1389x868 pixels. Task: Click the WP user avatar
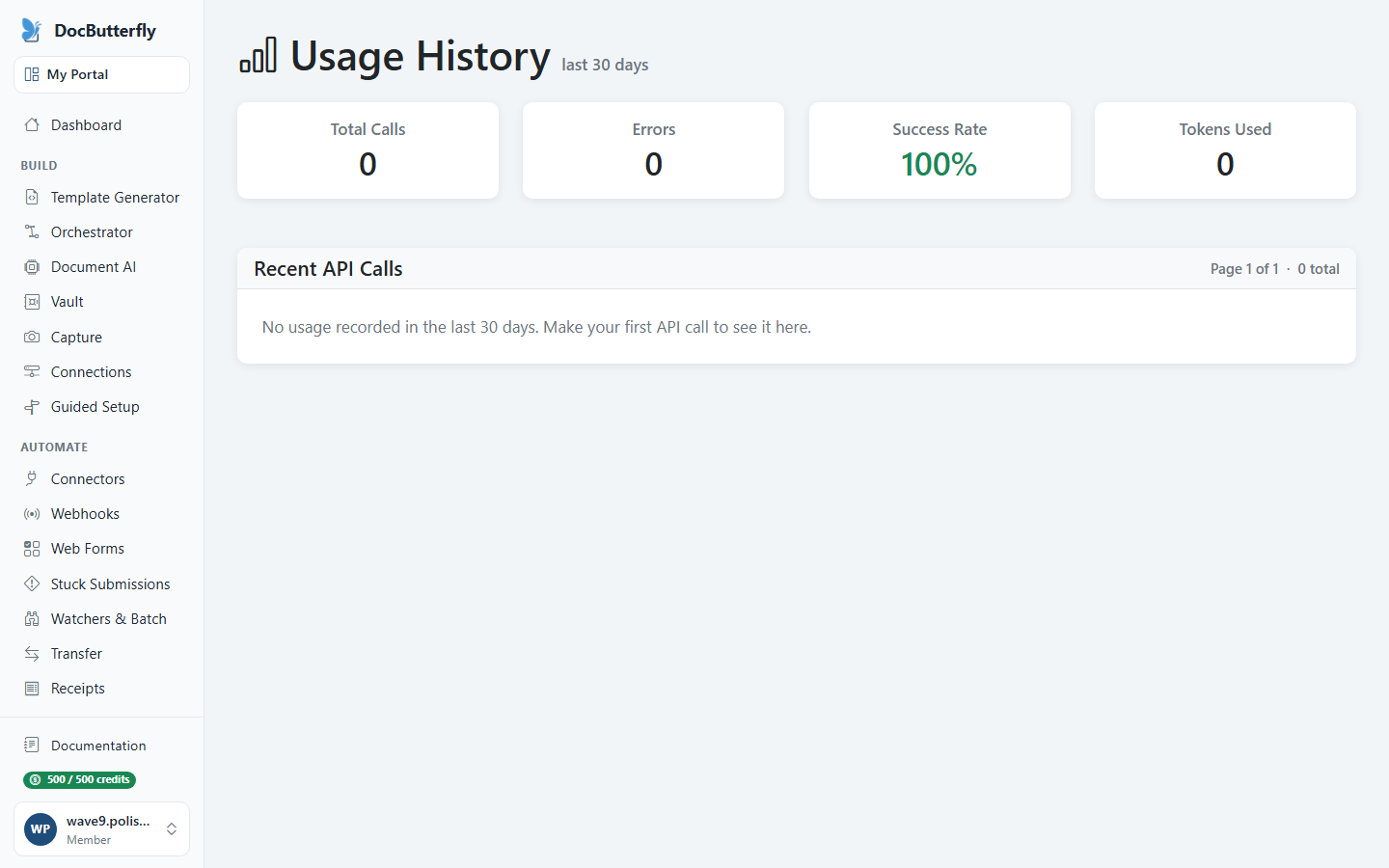tap(41, 829)
